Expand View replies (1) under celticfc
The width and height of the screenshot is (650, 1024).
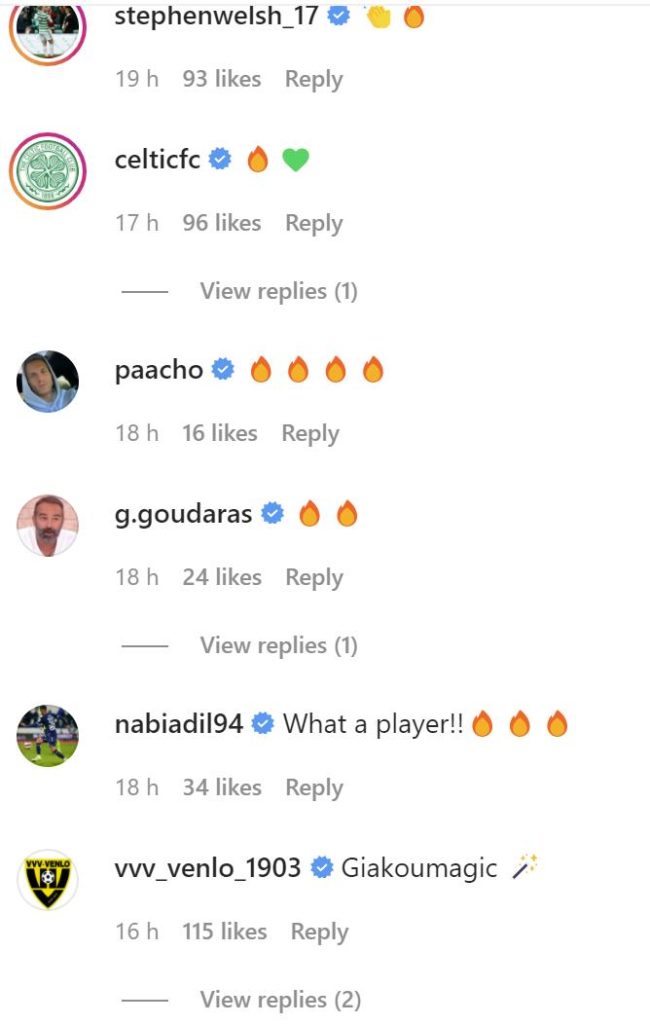tap(279, 291)
